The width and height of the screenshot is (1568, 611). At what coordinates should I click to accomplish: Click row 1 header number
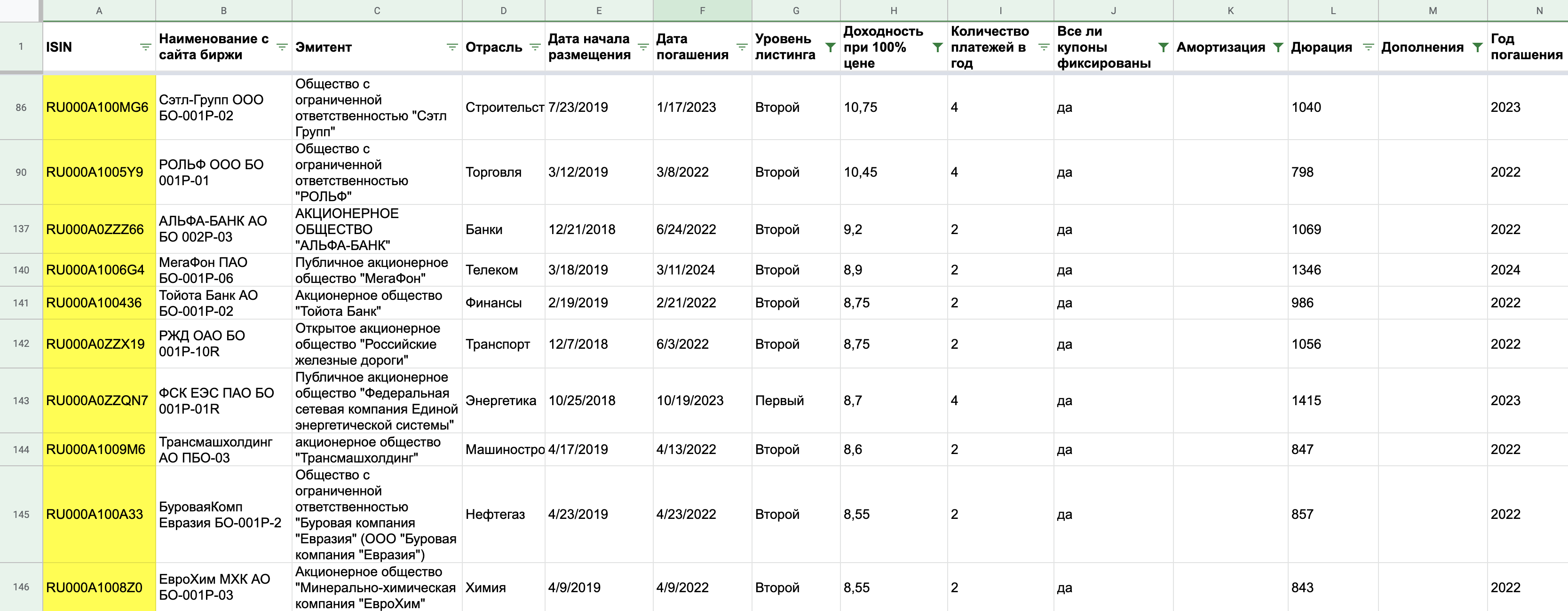coord(21,47)
